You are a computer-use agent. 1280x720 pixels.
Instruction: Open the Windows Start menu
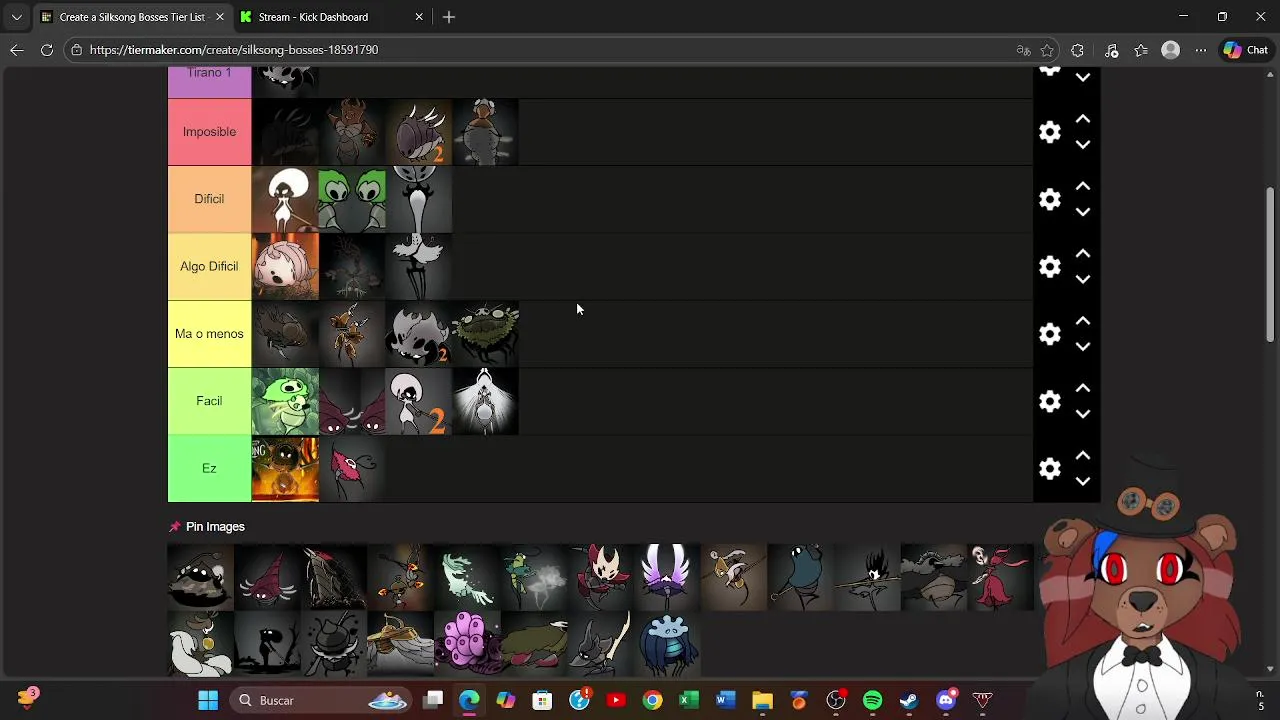(208, 700)
